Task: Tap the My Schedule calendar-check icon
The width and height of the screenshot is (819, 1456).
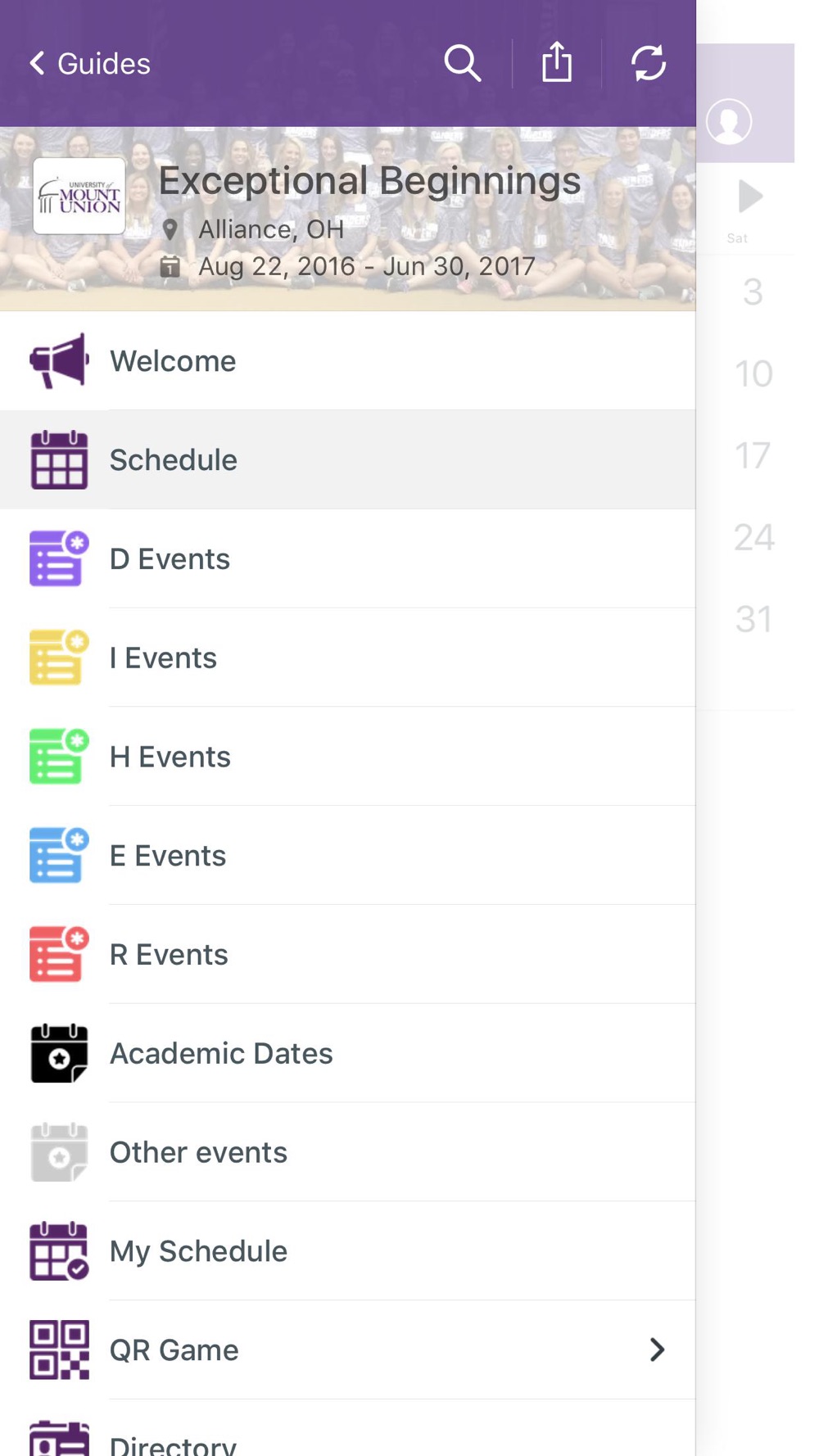Action: tap(59, 1250)
